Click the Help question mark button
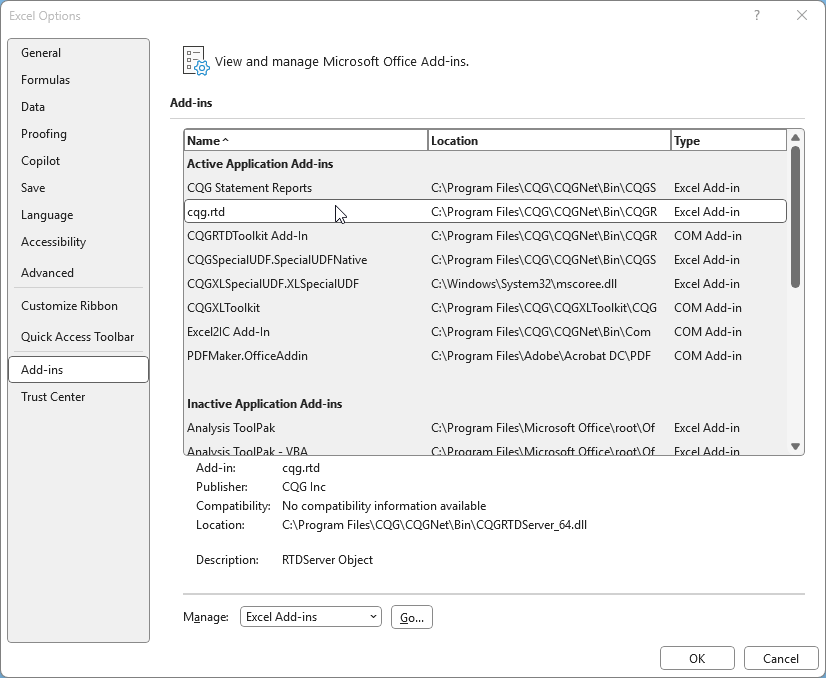This screenshot has height=678, width=826. pos(757,15)
